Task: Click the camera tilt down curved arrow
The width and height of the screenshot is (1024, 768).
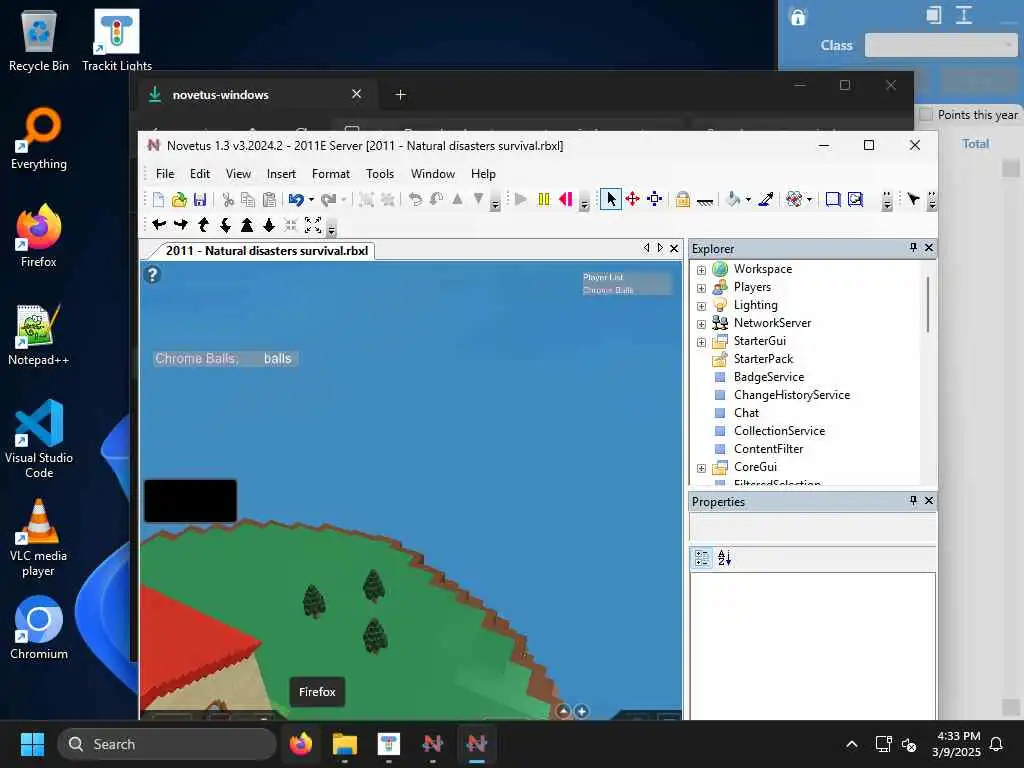Action: [x=225, y=225]
